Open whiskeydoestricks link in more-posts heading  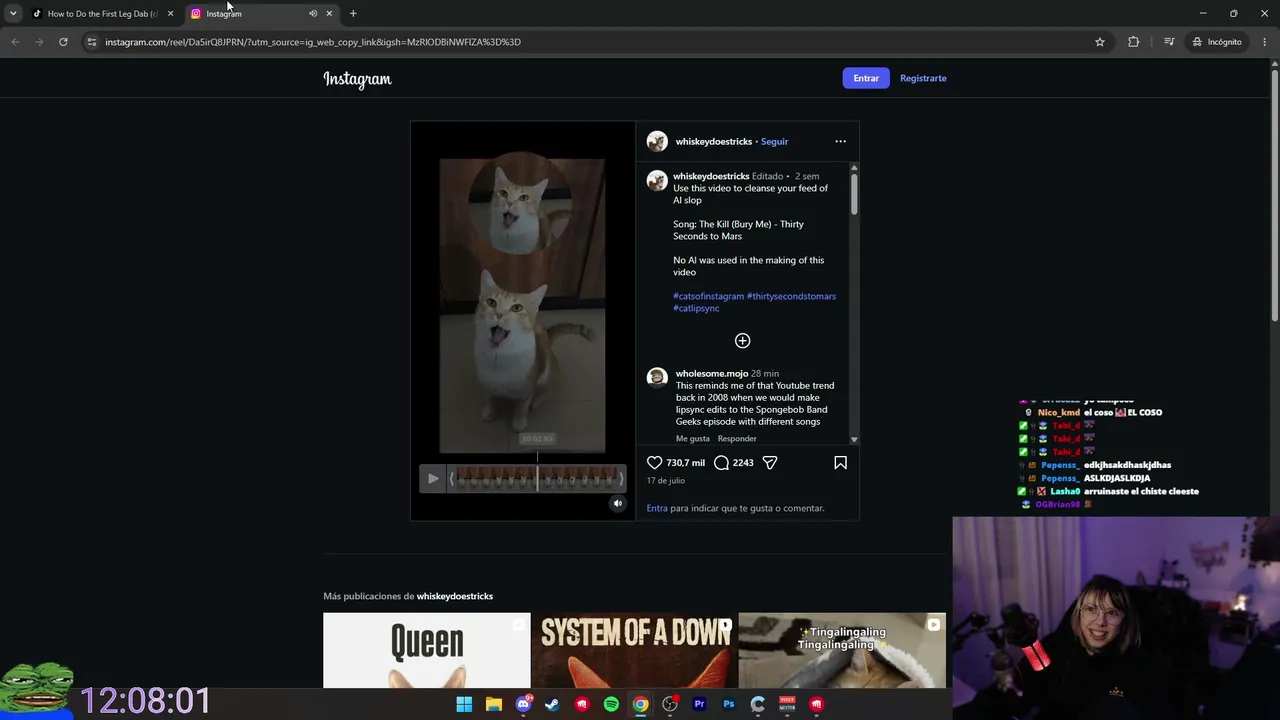(455, 596)
